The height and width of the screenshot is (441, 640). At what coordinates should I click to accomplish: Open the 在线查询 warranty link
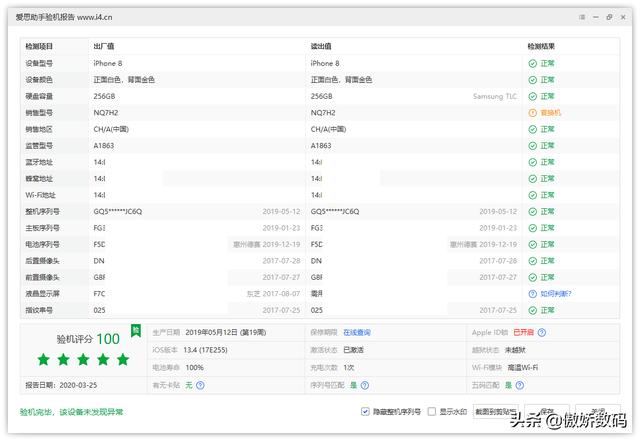tap(357, 332)
